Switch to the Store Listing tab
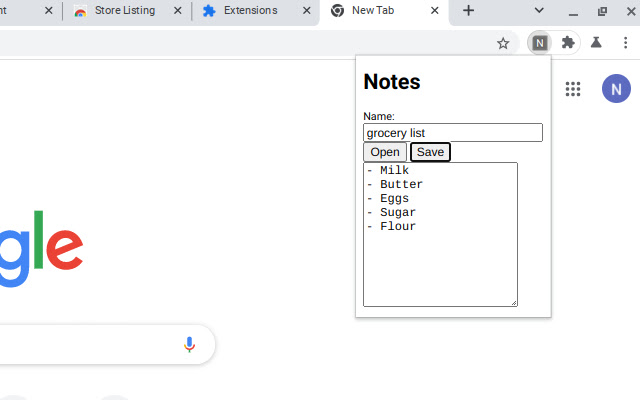This screenshot has width=640, height=400. (x=124, y=11)
